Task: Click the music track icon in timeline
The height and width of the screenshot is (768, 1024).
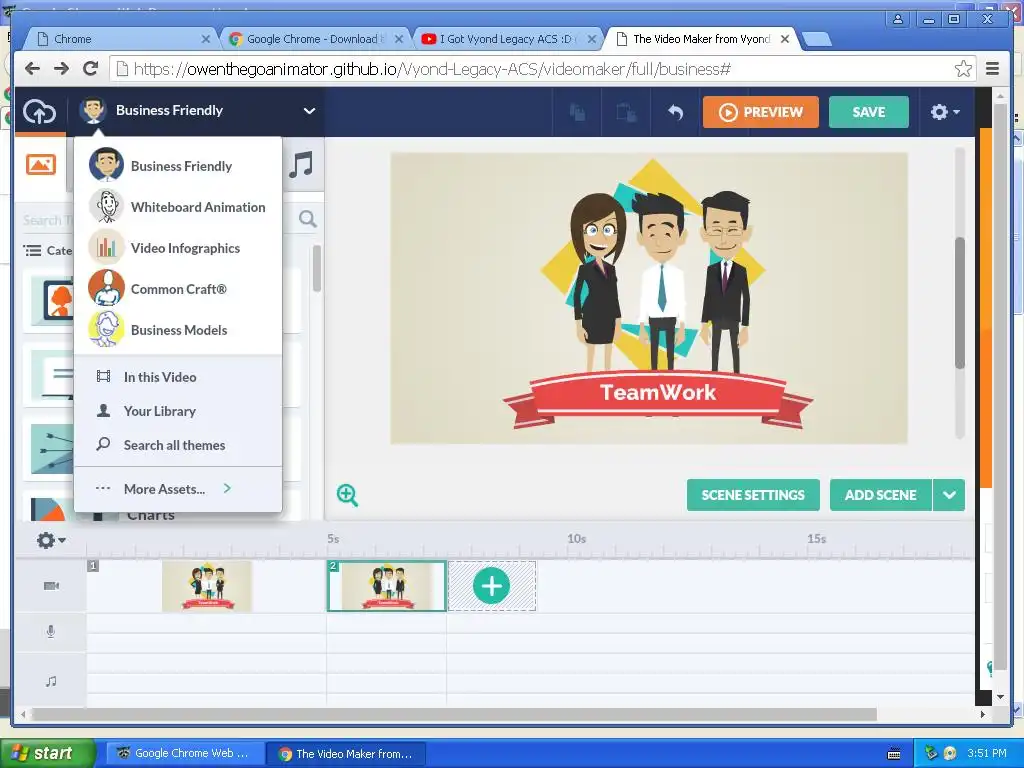Action: click(51, 681)
